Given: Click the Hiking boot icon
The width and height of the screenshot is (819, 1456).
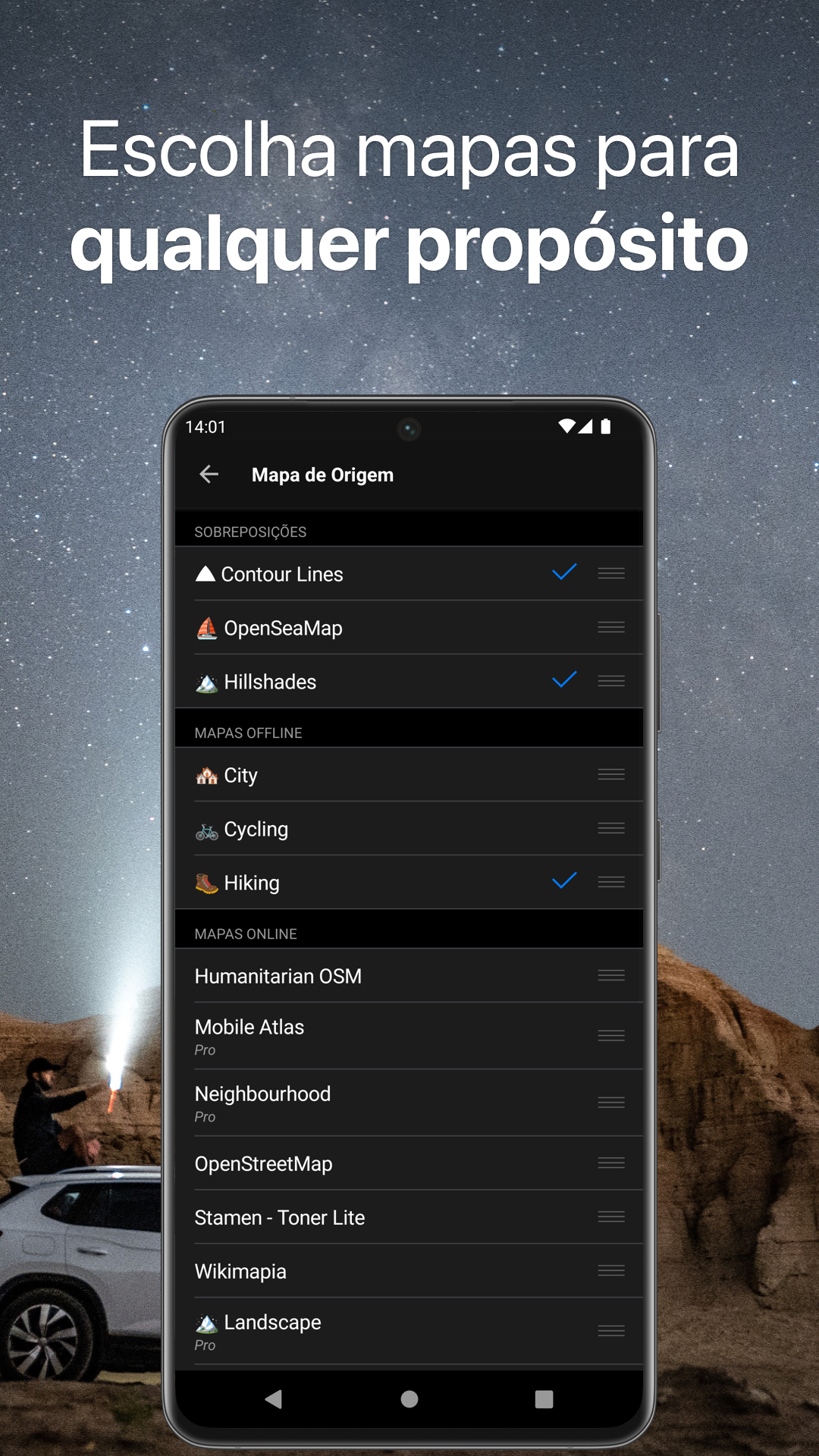Looking at the screenshot, I should (206, 883).
